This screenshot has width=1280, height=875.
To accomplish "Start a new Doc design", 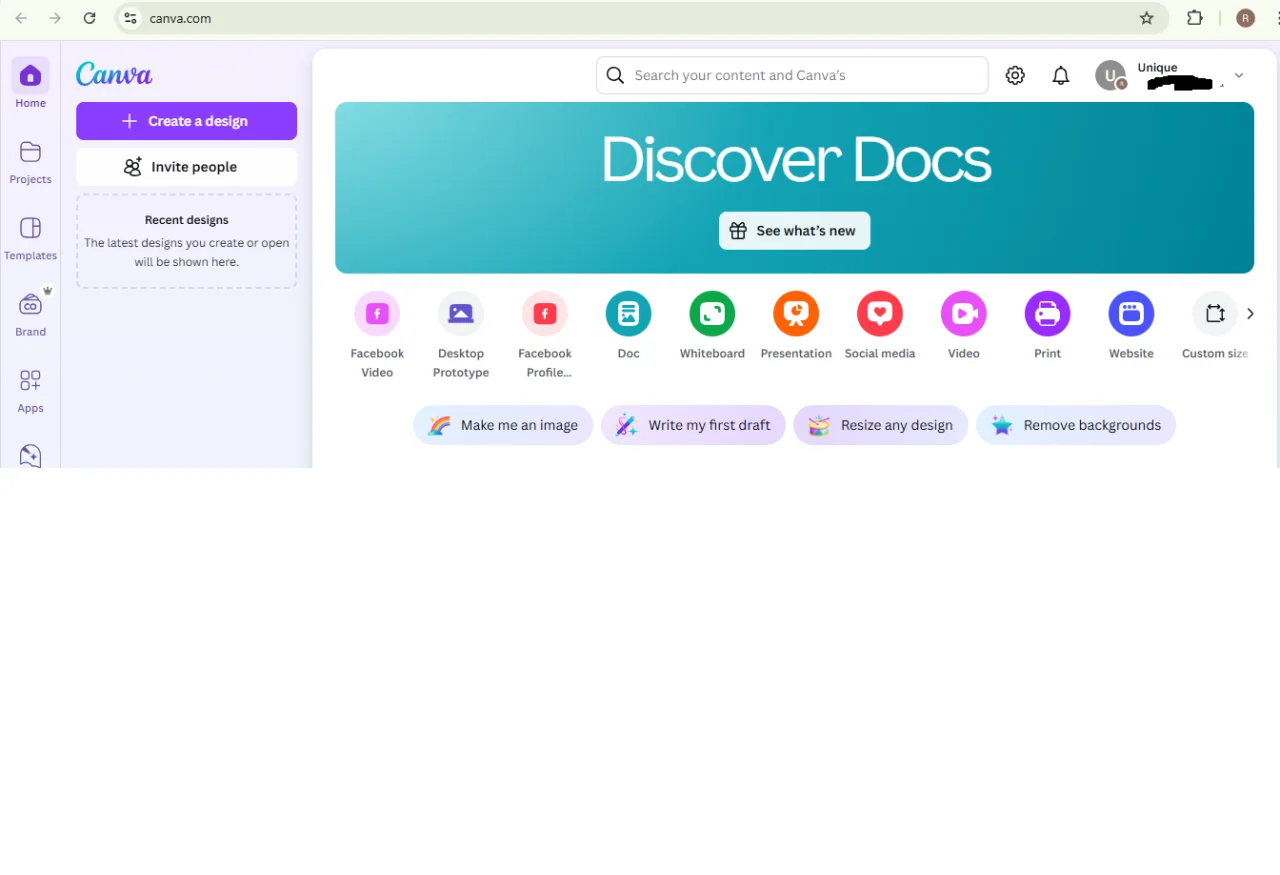I will 628,314.
